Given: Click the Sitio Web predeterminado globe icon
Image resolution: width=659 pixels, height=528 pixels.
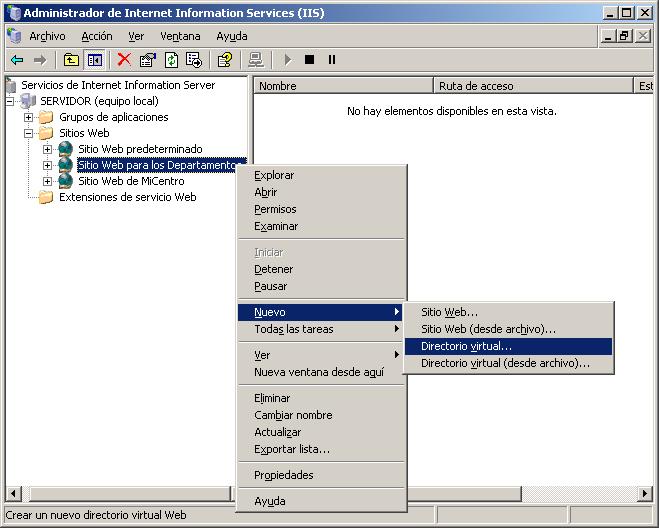Looking at the screenshot, I should [65, 149].
